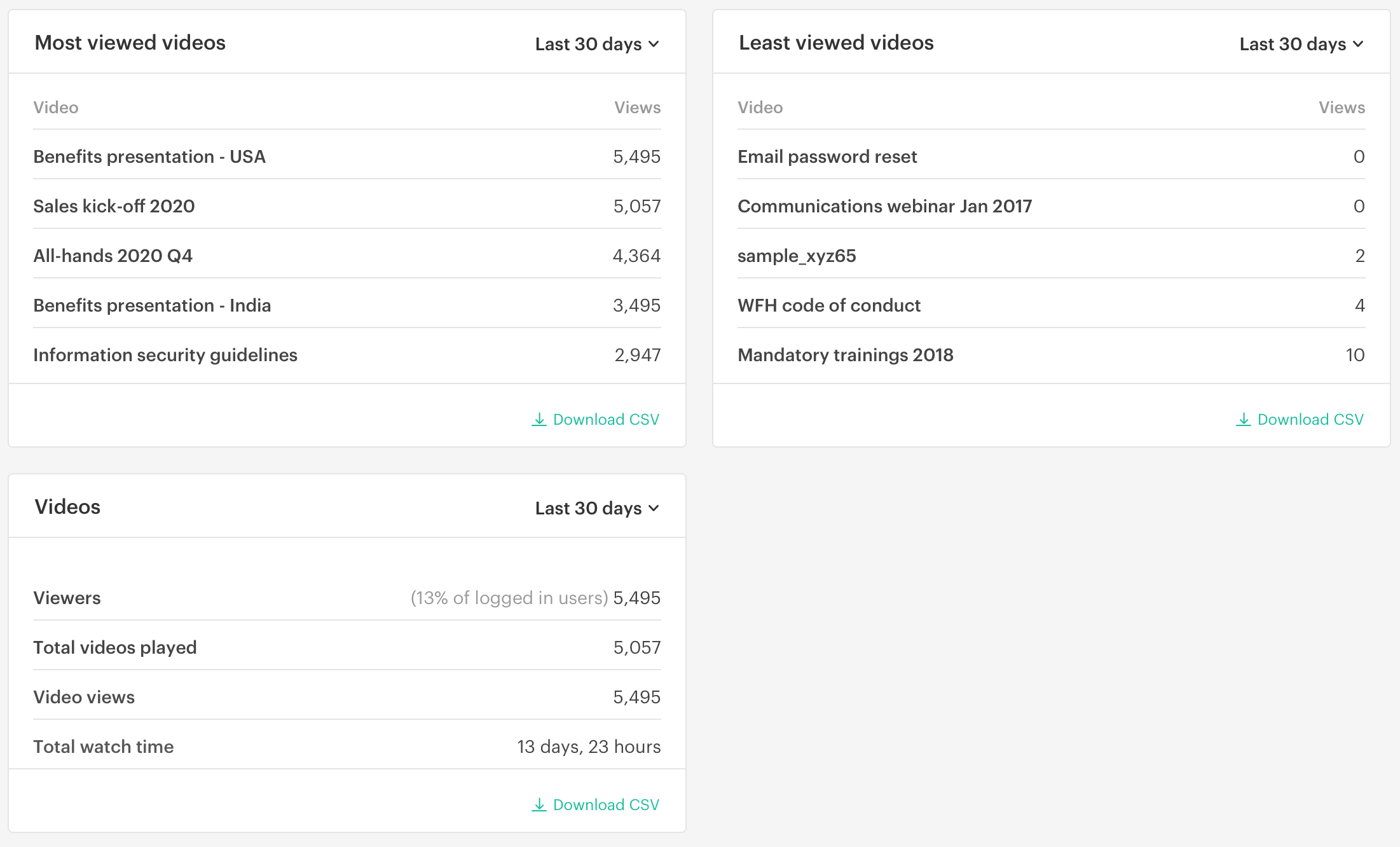This screenshot has height=847, width=1400.
Task: Click download icon in Most viewed videos card
Action: [x=539, y=420]
